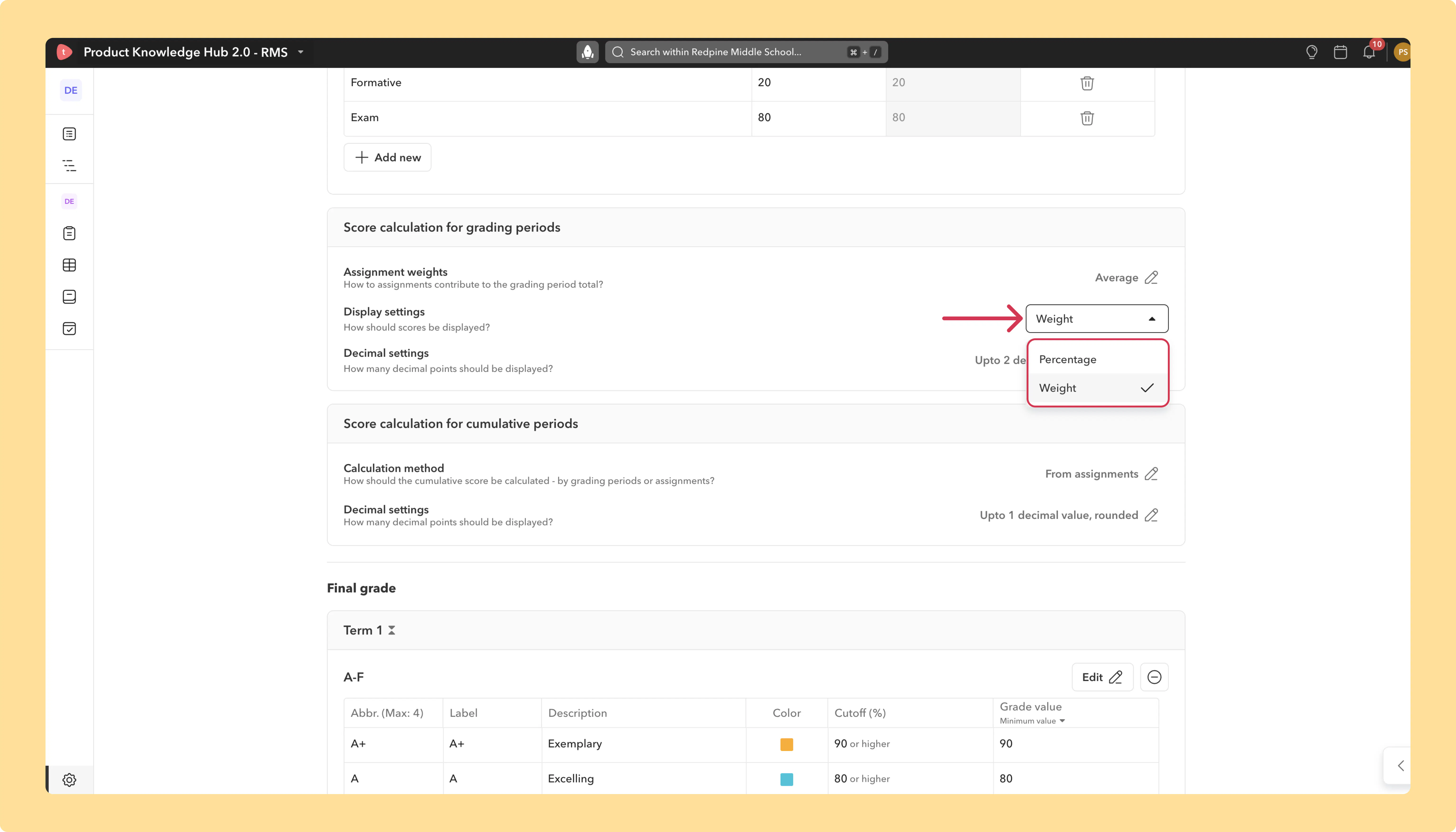
Task: Click the orange color swatch for A+
Action: (x=786, y=745)
